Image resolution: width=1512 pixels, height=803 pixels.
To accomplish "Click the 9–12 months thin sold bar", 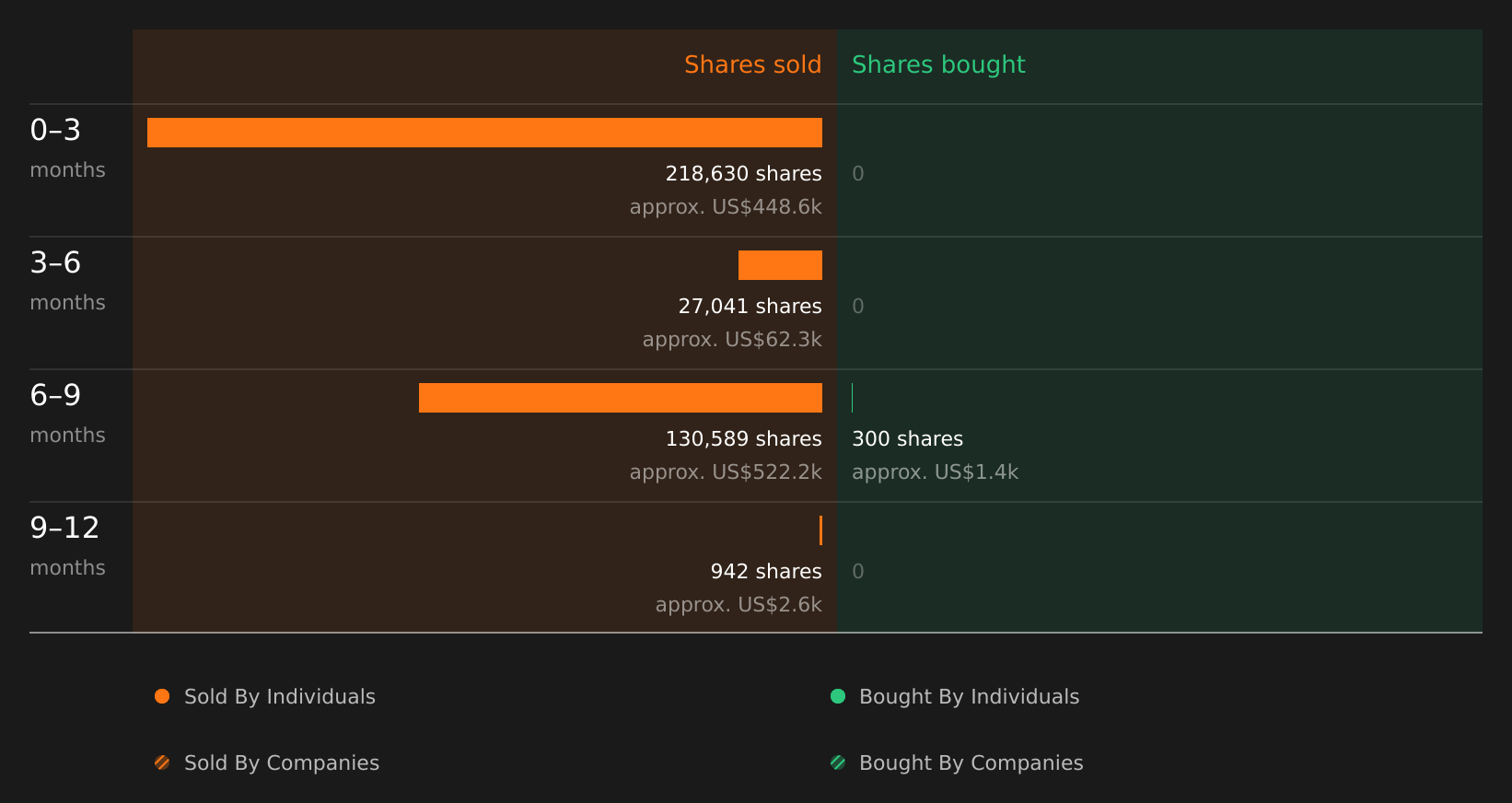I will point(820,530).
